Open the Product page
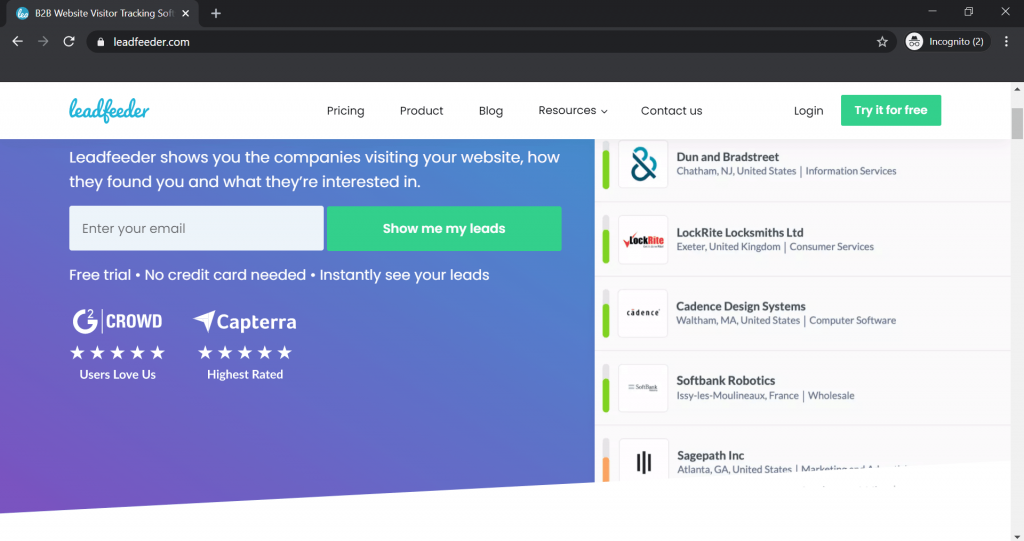This screenshot has width=1024, height=541. 421,110
